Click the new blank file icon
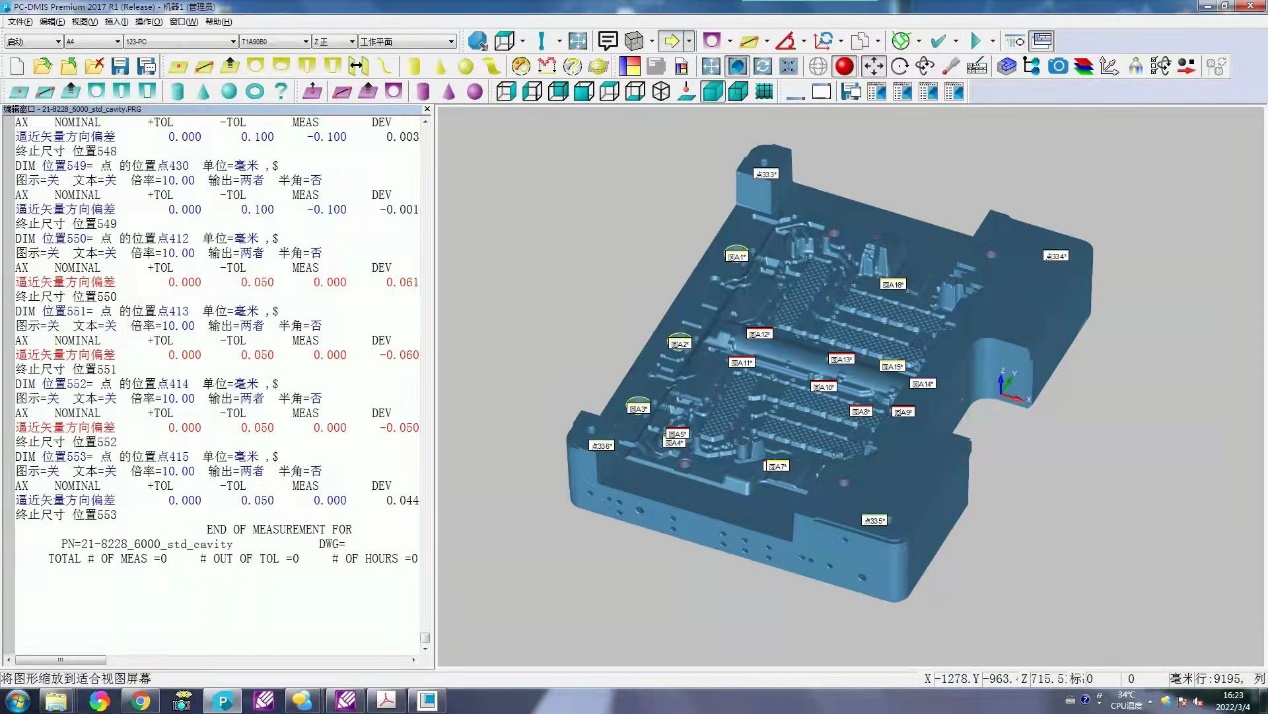The width and height of the screenshot is (1268, 714). pyautogui.click(x=16, y=67)
